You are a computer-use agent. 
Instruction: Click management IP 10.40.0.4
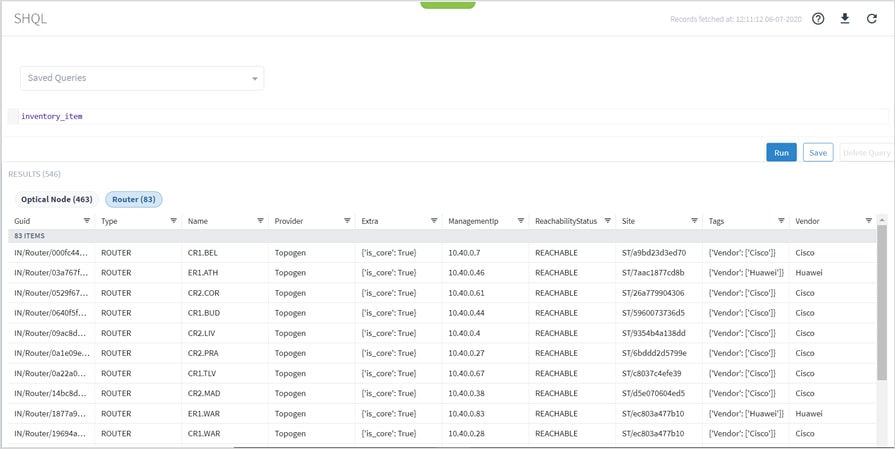[x=464, y=333]
